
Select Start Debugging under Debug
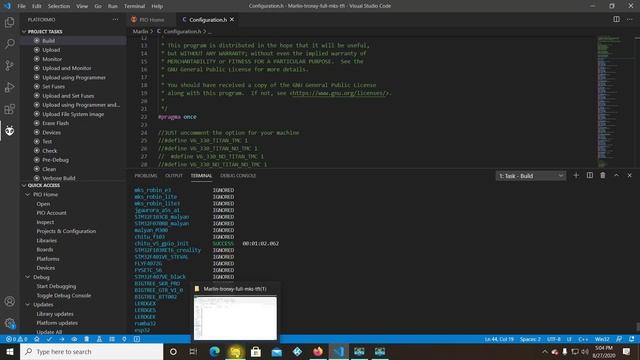56,286
